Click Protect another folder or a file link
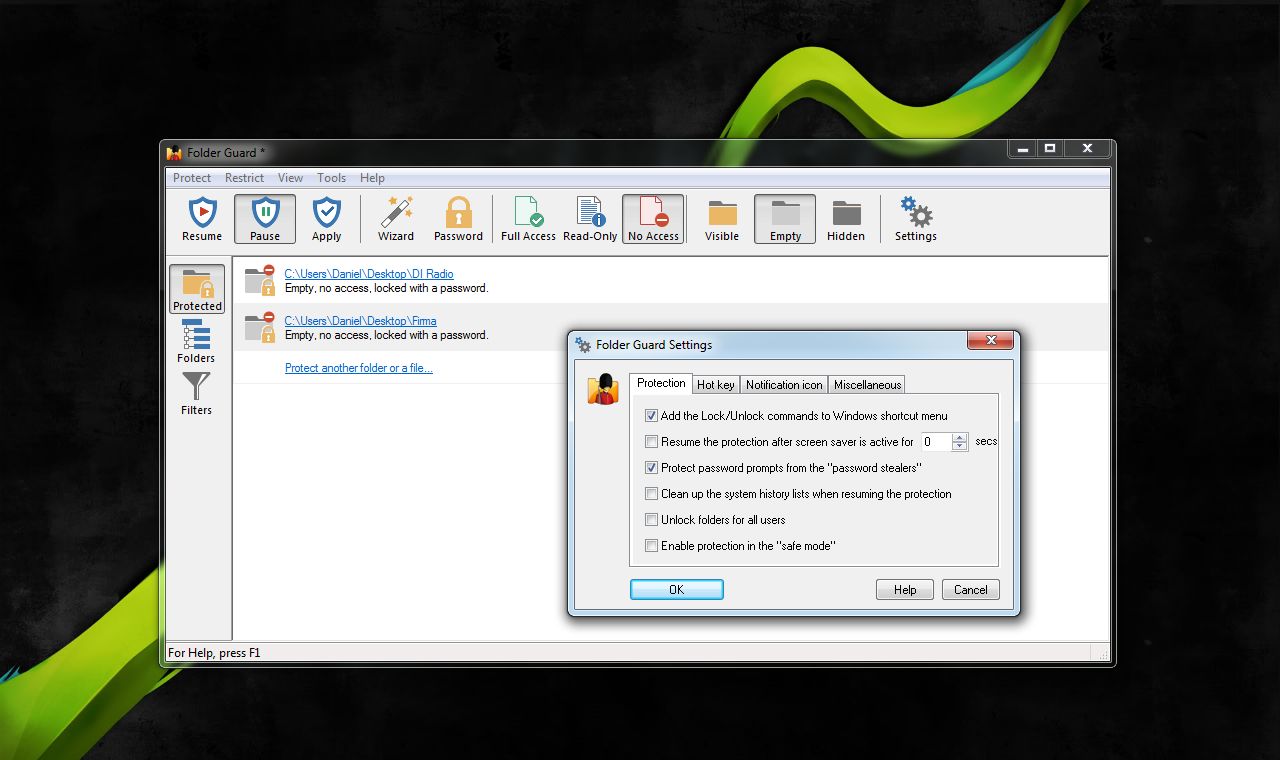 pyautogui.click(x=359, y=368)
